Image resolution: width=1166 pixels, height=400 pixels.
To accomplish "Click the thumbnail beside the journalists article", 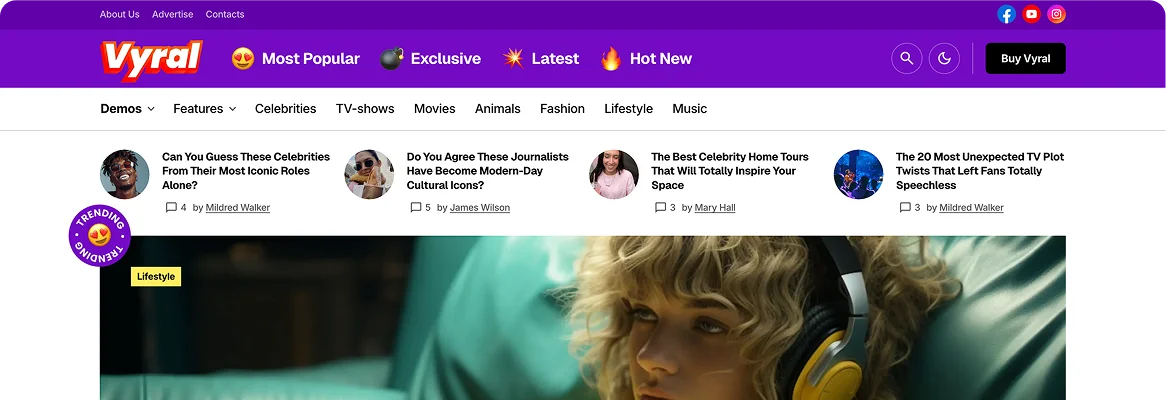I will [370, 174].
